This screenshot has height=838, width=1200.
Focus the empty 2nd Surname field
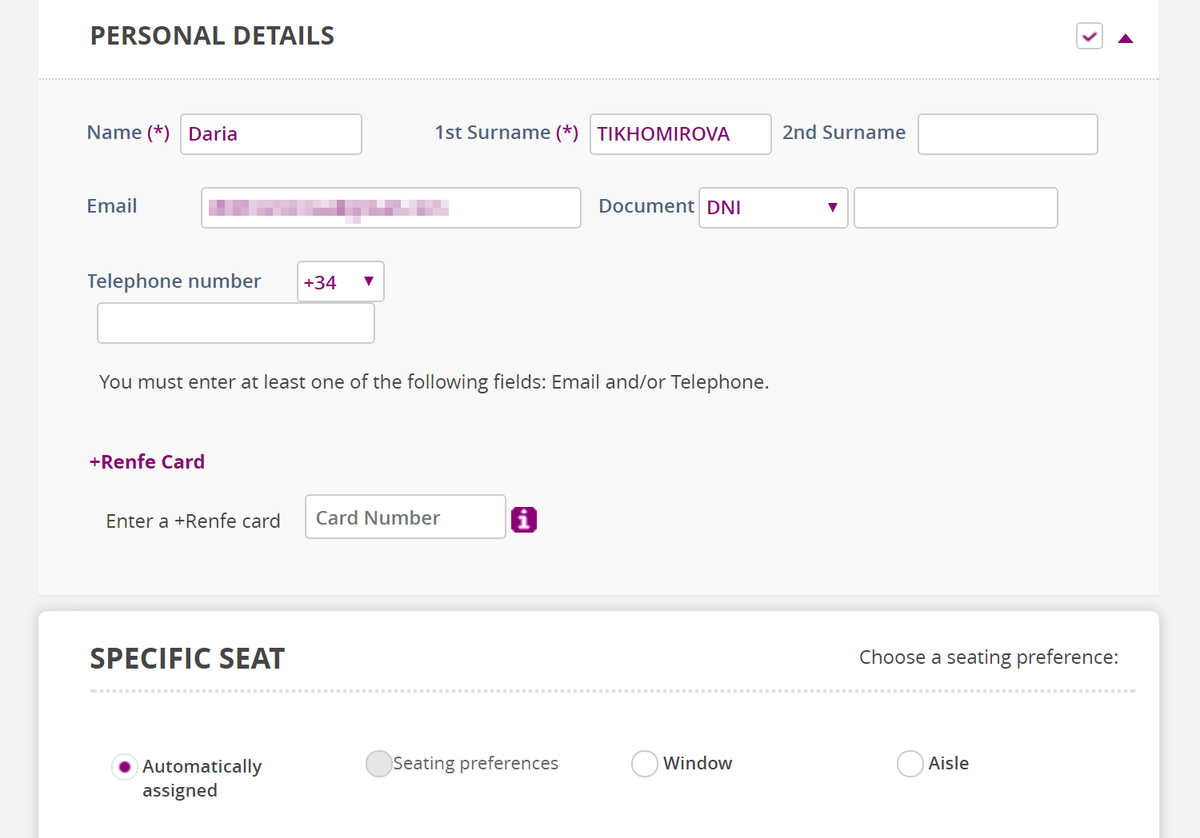tap(1007, 134)
